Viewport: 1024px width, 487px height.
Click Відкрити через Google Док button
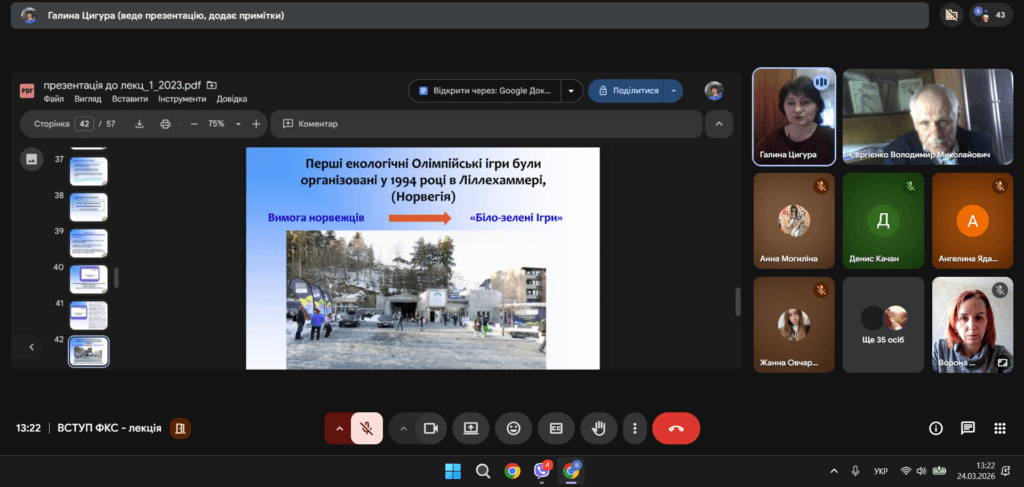tap(485, 90)
